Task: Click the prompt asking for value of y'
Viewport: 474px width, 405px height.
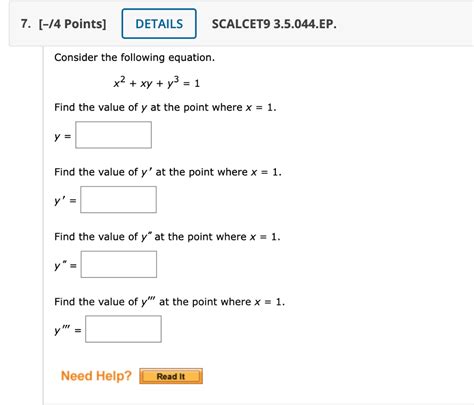Action: coord(168,172)
